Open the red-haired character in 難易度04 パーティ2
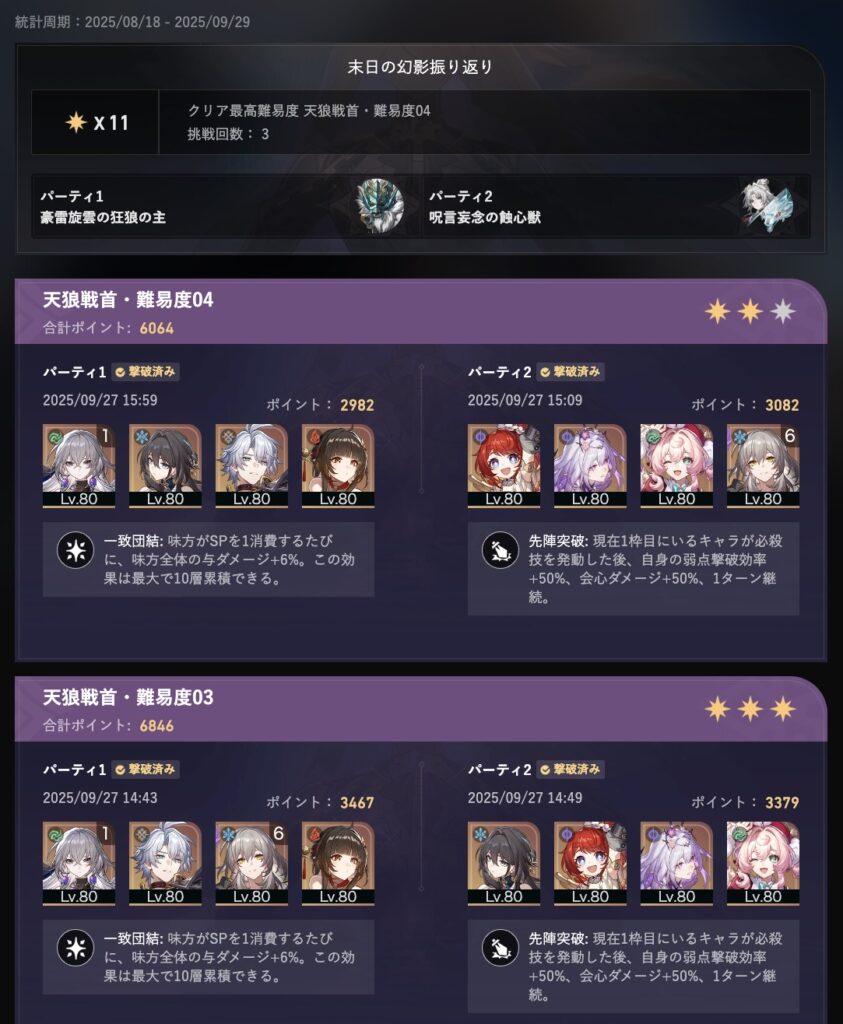Screen dimensions: 843x1024 coord(503,466)
